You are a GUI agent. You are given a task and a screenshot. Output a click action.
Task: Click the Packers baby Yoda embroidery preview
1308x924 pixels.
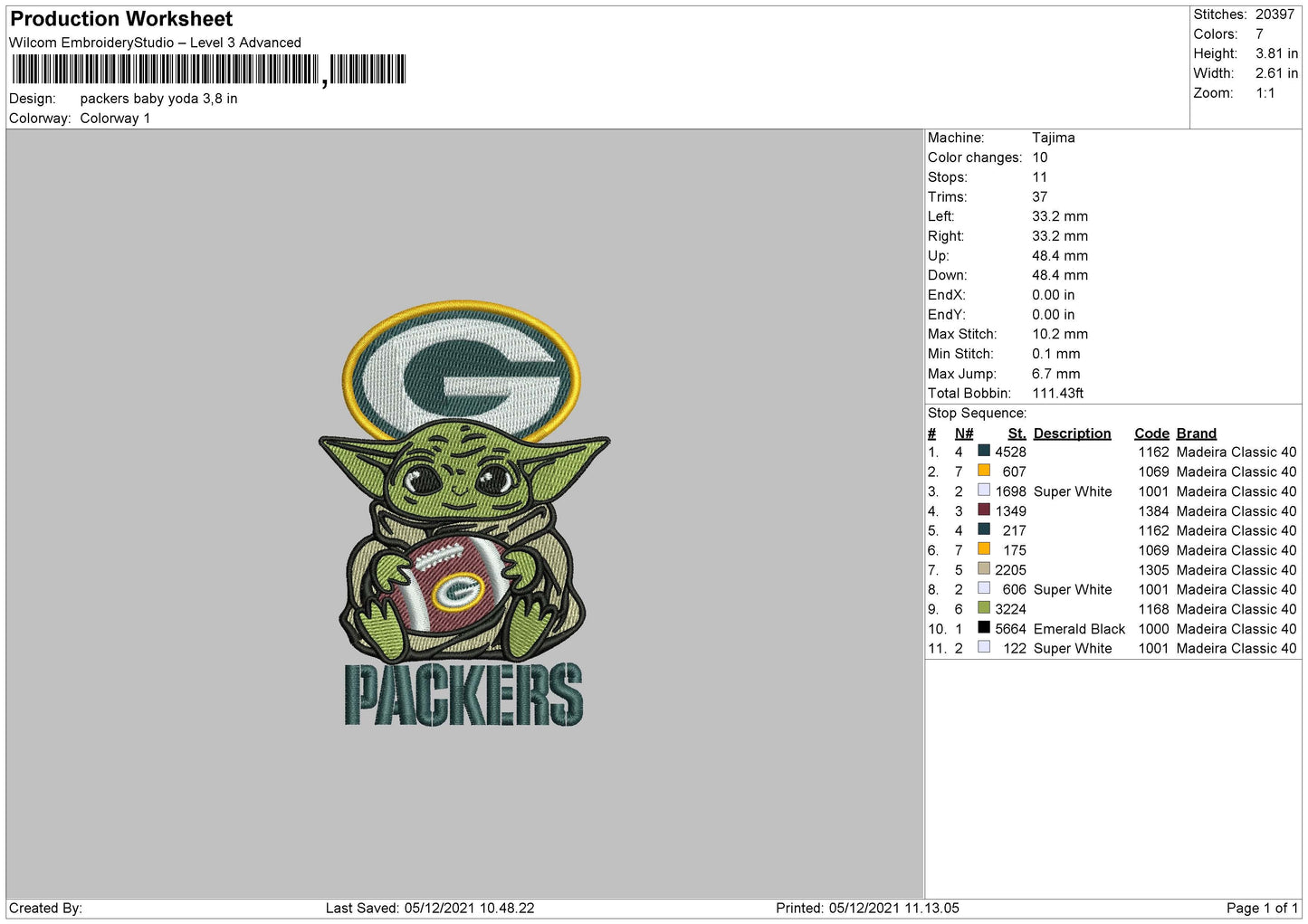pyautogui.click(x=464, y=514)
